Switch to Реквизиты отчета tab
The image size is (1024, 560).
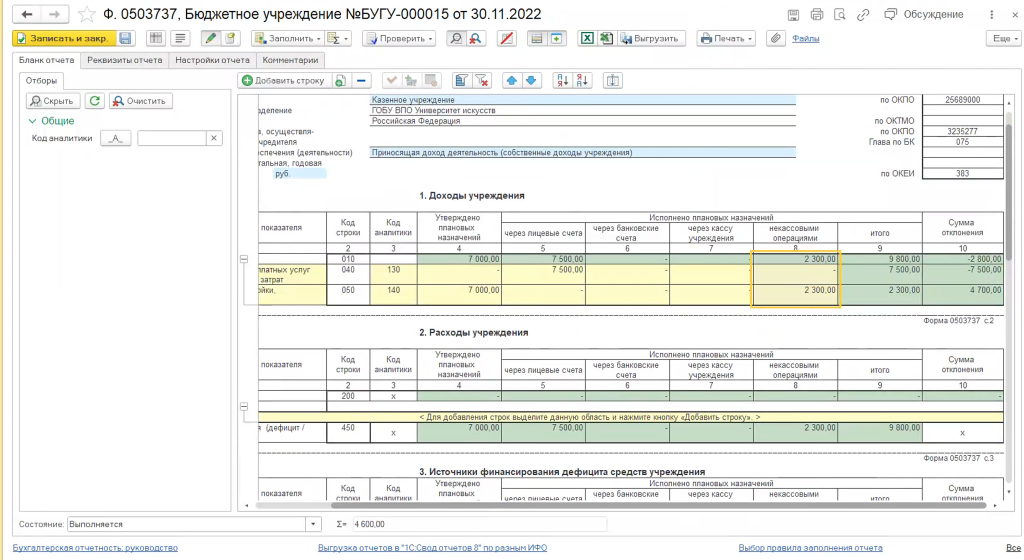pos(124,60)
